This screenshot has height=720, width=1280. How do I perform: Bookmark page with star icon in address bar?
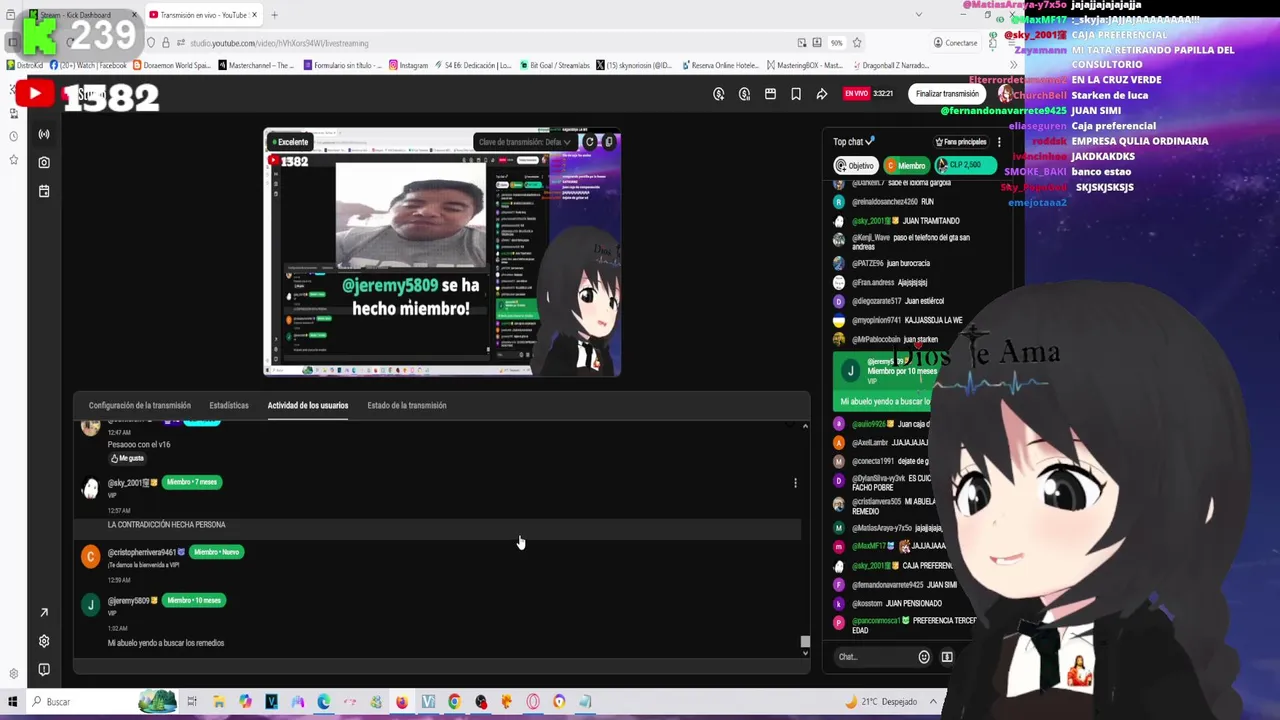(857, 43)
